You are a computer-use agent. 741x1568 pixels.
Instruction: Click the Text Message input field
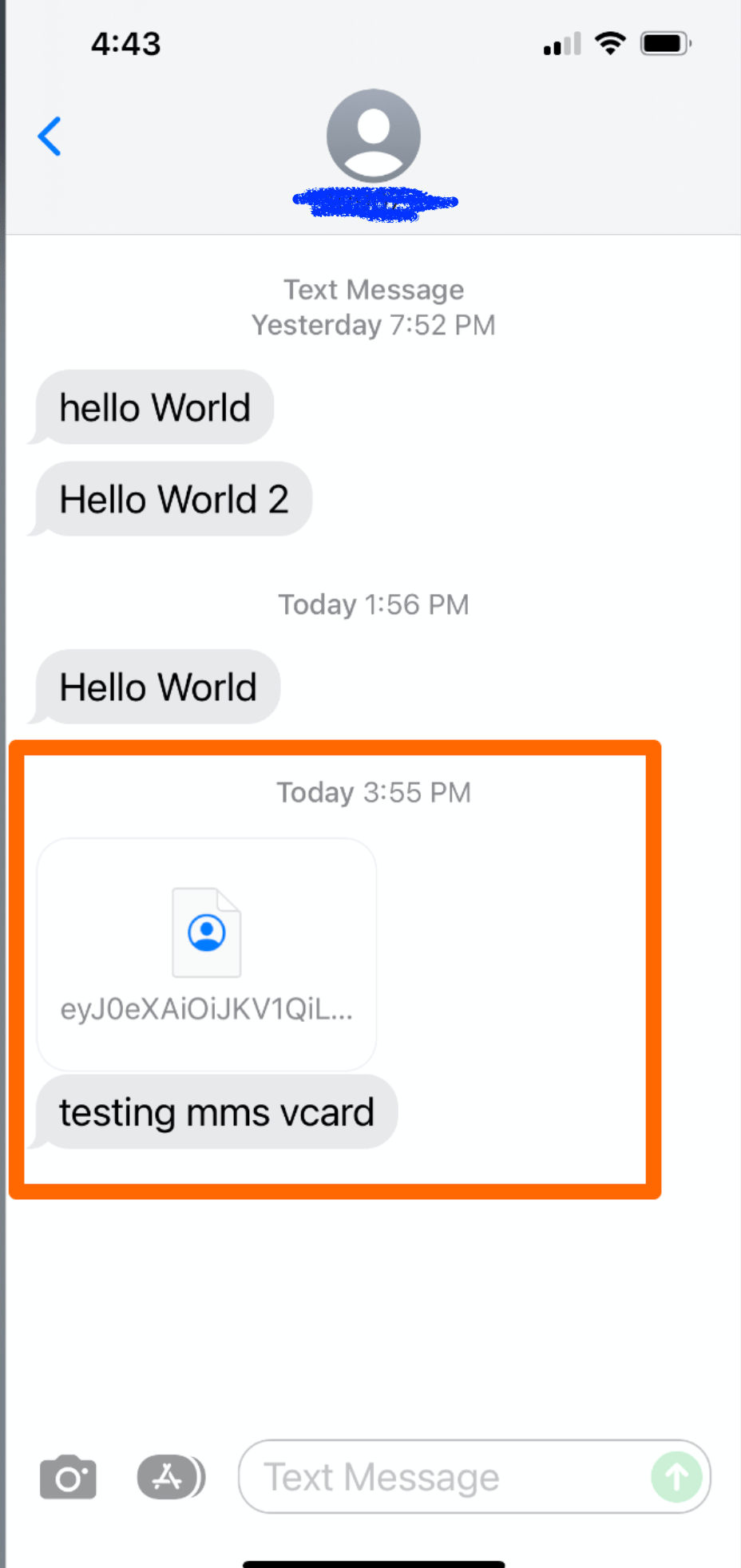pos(474,1477)
